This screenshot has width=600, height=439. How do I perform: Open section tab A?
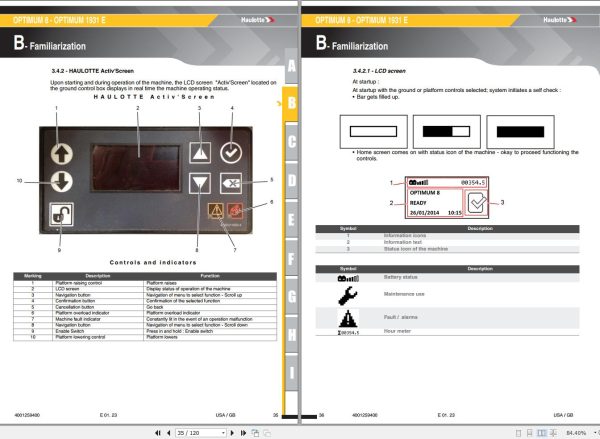(292, 66)
